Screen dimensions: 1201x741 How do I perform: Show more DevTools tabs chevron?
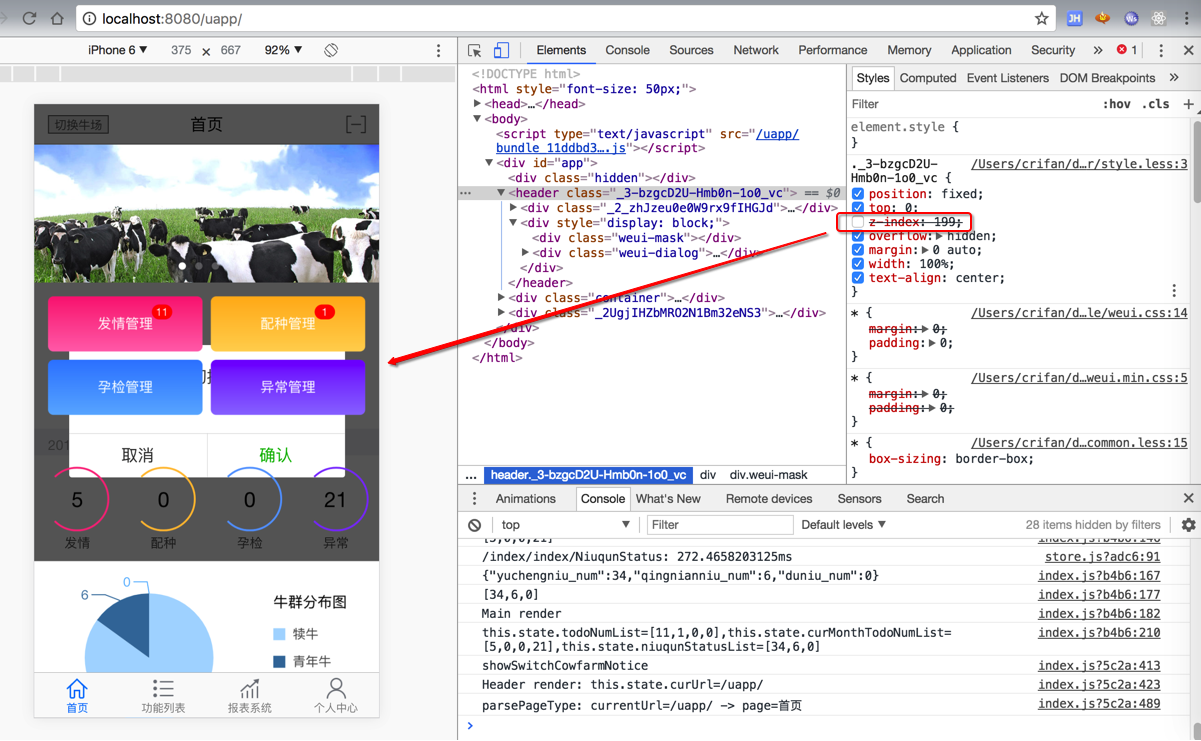coord(1097,50)
